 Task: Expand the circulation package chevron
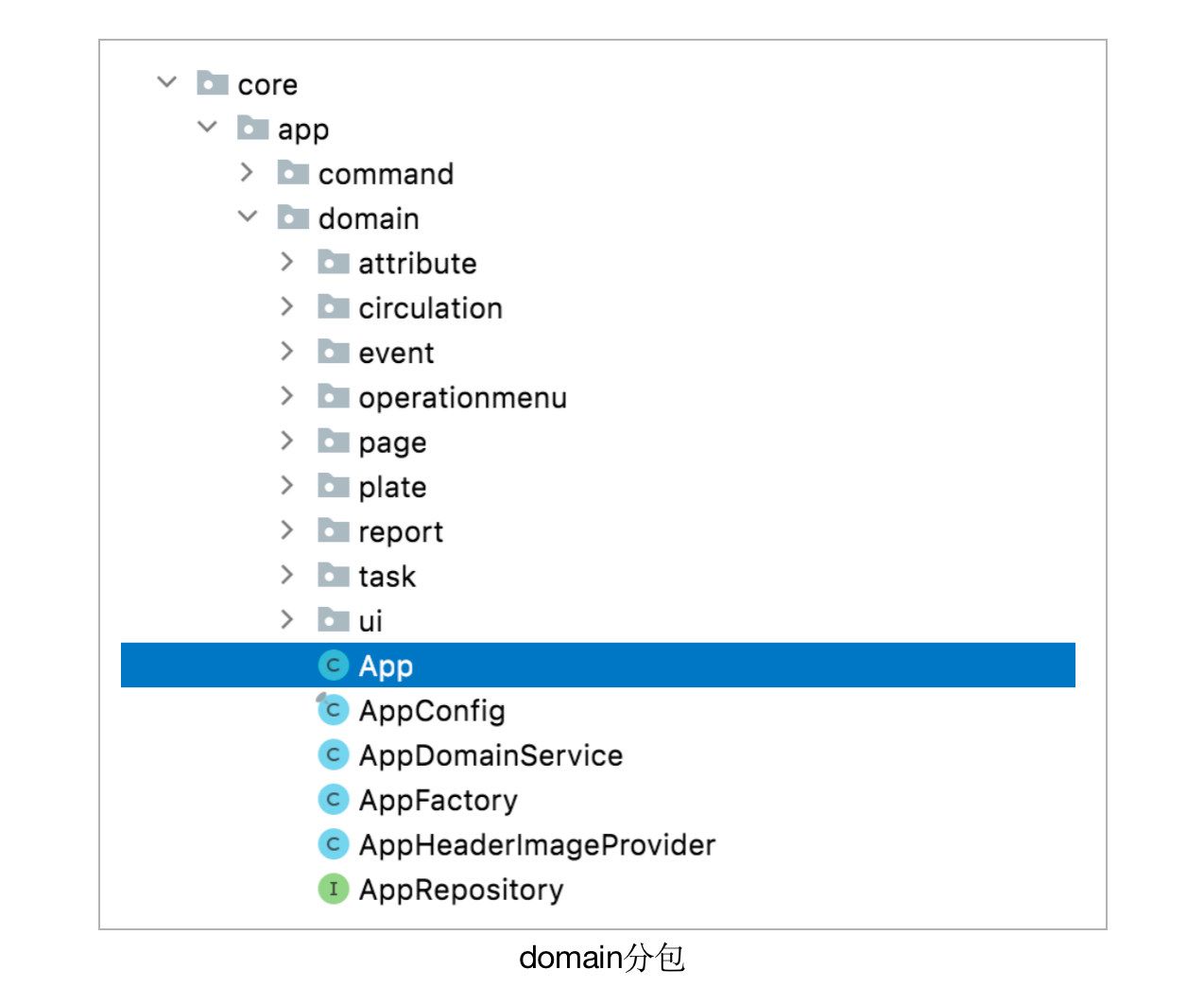(287, 306)
